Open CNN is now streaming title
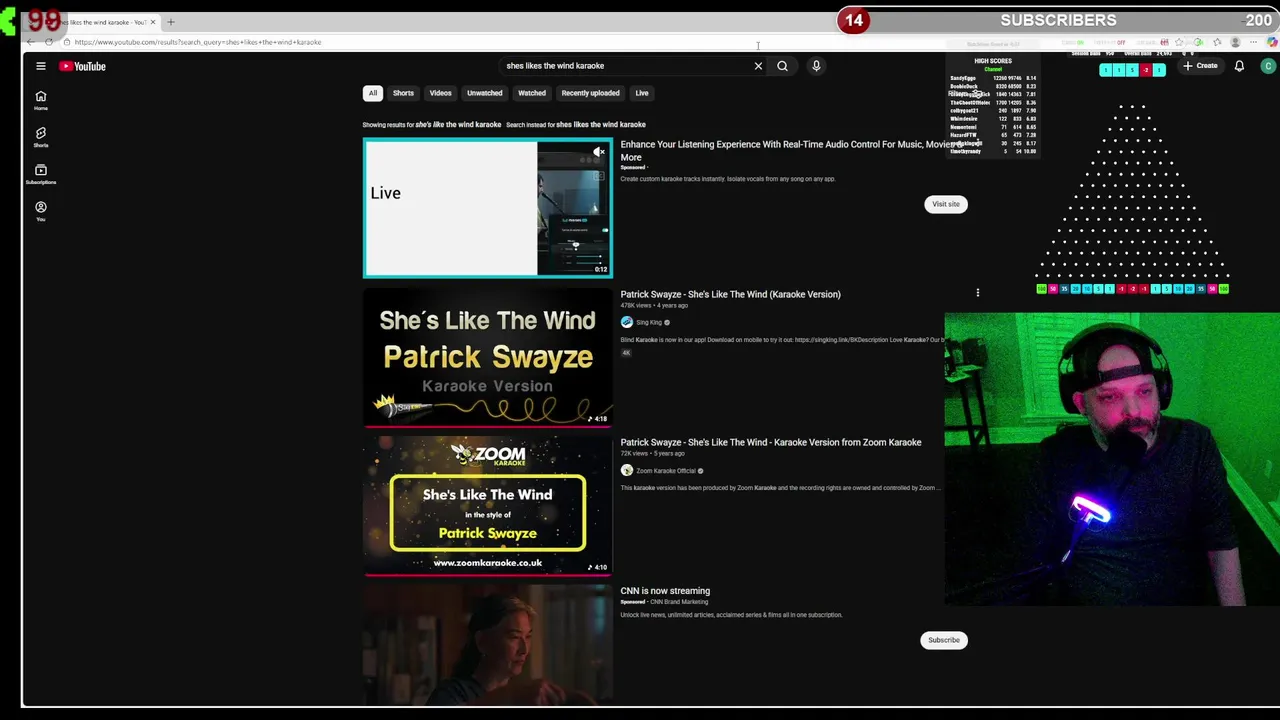 pos(665,591)
